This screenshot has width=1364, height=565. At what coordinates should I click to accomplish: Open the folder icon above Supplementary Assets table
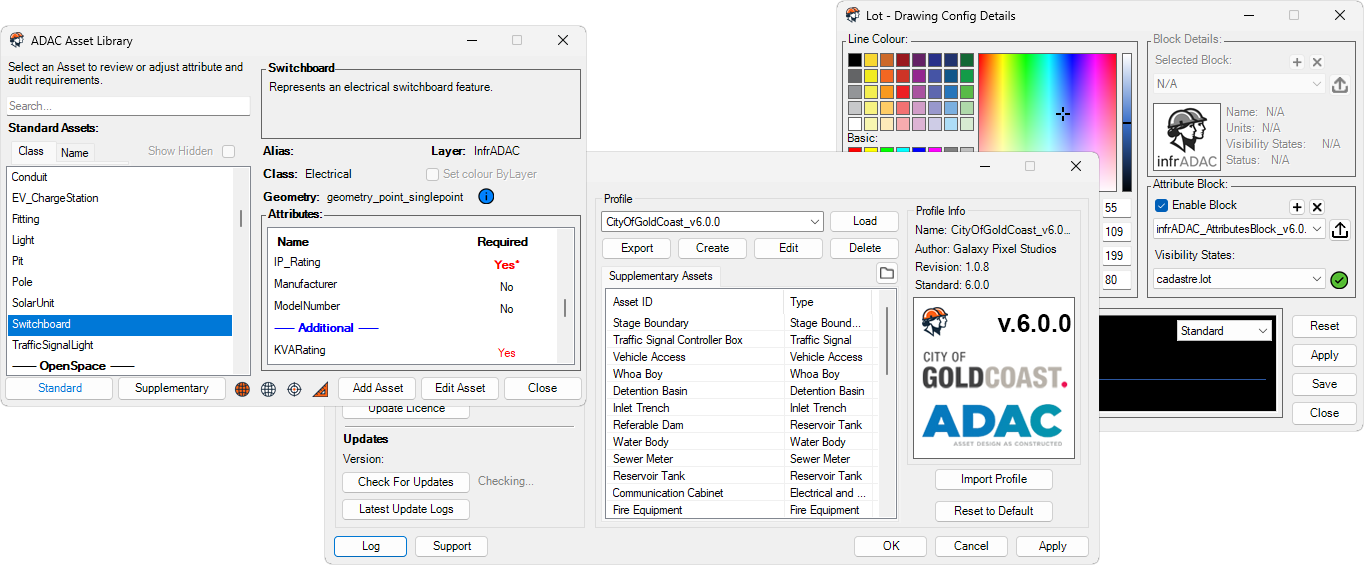886,273
